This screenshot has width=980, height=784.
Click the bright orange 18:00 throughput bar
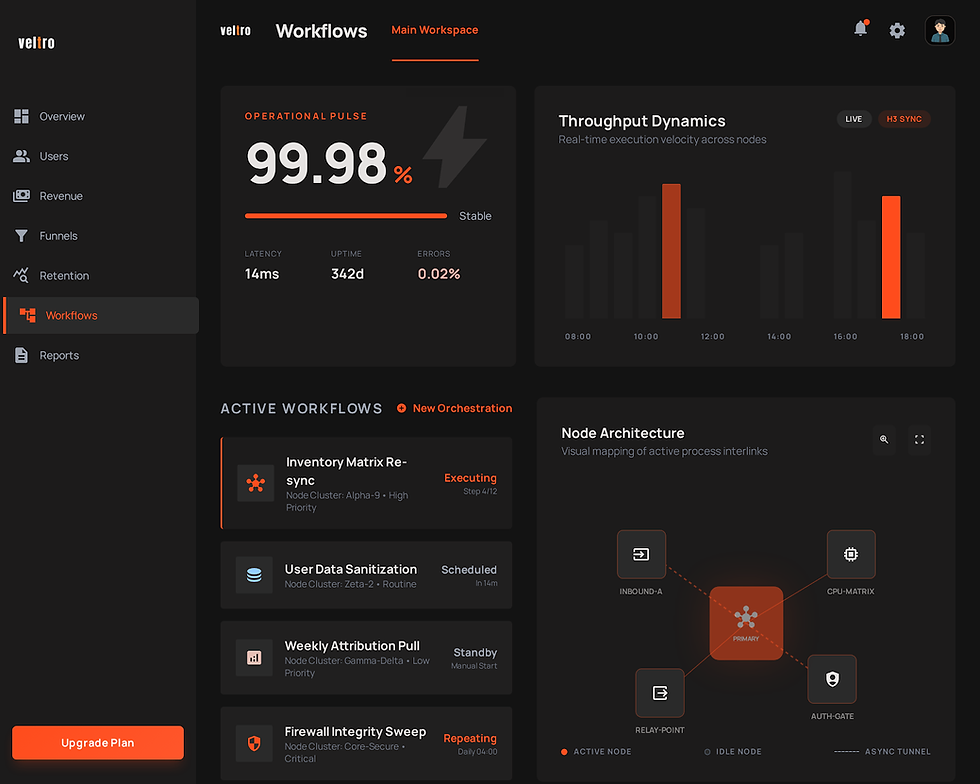pyautogui.click(x=891, y=257)
